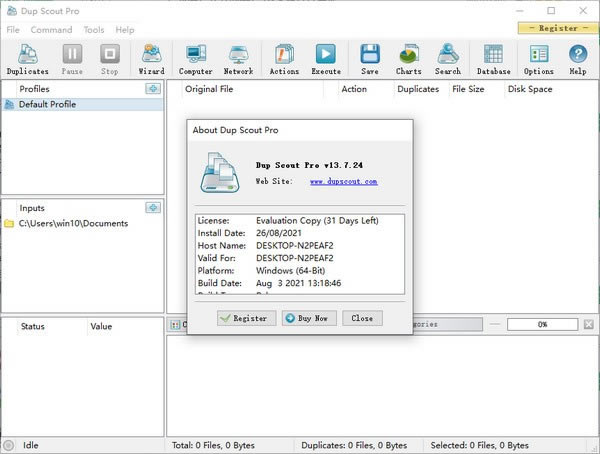Viewport: 600px width, 454px height.
Task: Open the Options toolbar icon
Action: (539, 59)
